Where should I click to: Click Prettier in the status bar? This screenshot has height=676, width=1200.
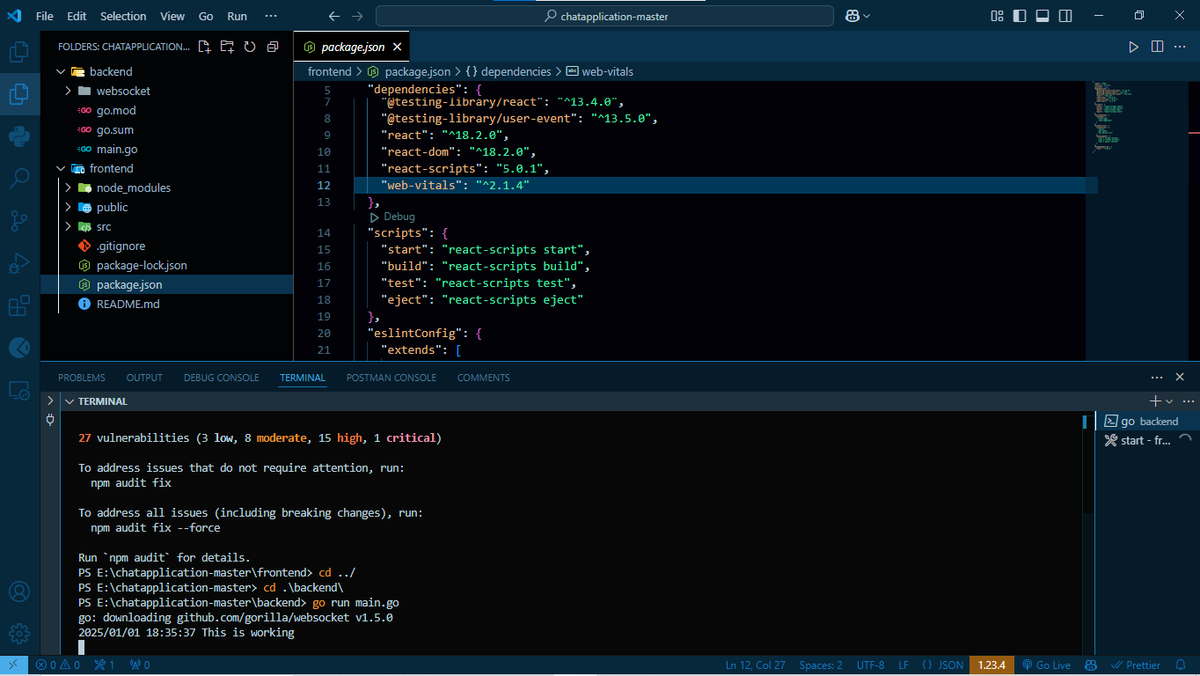point(1135,665)
